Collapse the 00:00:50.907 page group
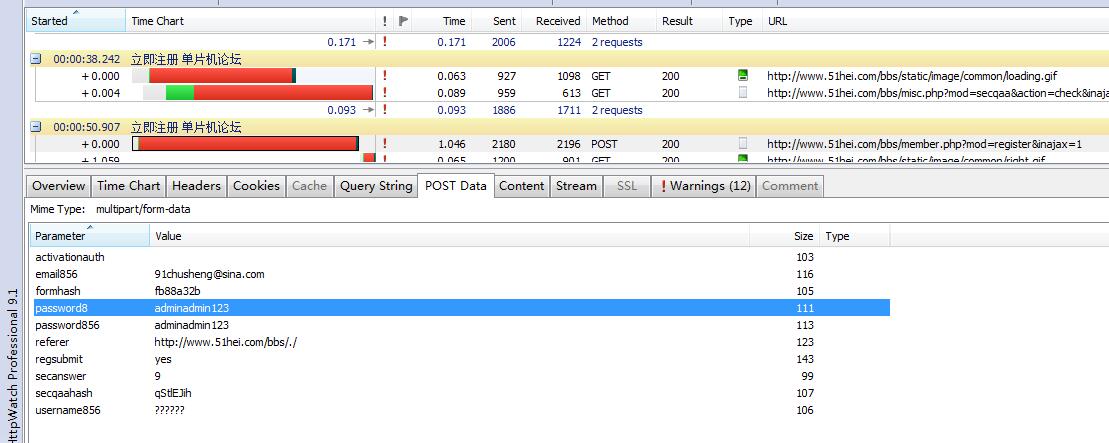1109x443 pixels. pos(36,127)
